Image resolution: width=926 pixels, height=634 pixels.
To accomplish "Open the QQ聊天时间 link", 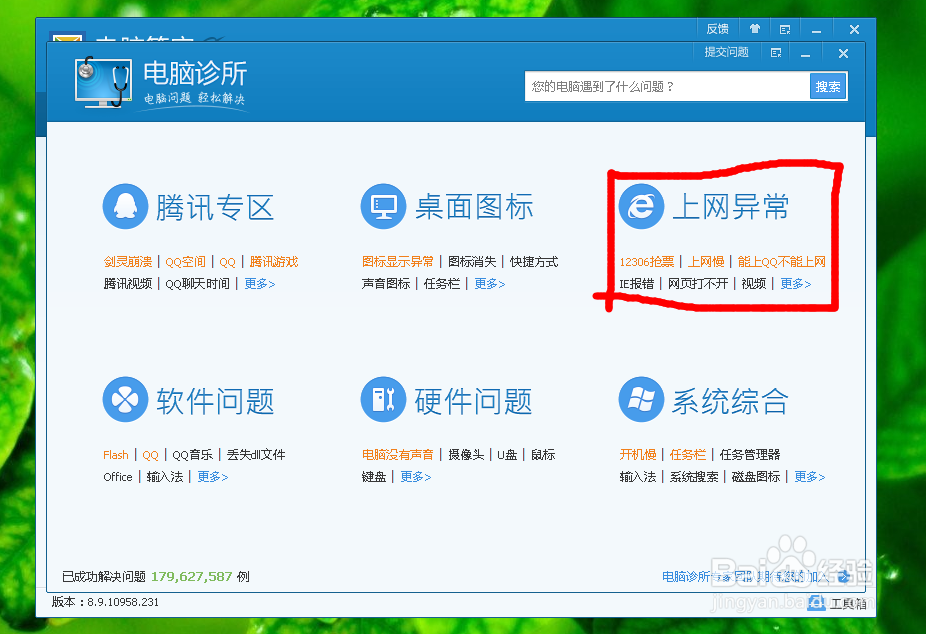I will click(197, 284).
